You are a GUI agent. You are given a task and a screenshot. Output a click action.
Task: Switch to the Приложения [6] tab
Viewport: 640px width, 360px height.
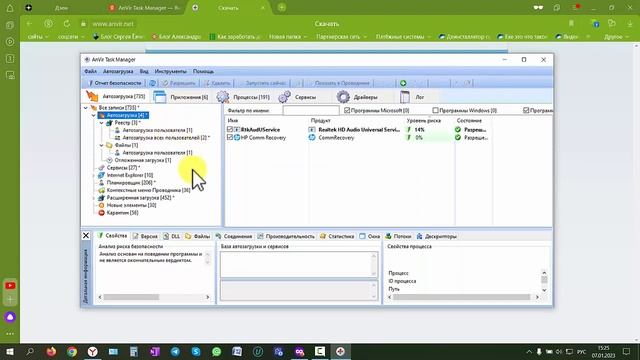tap(181, 97)
